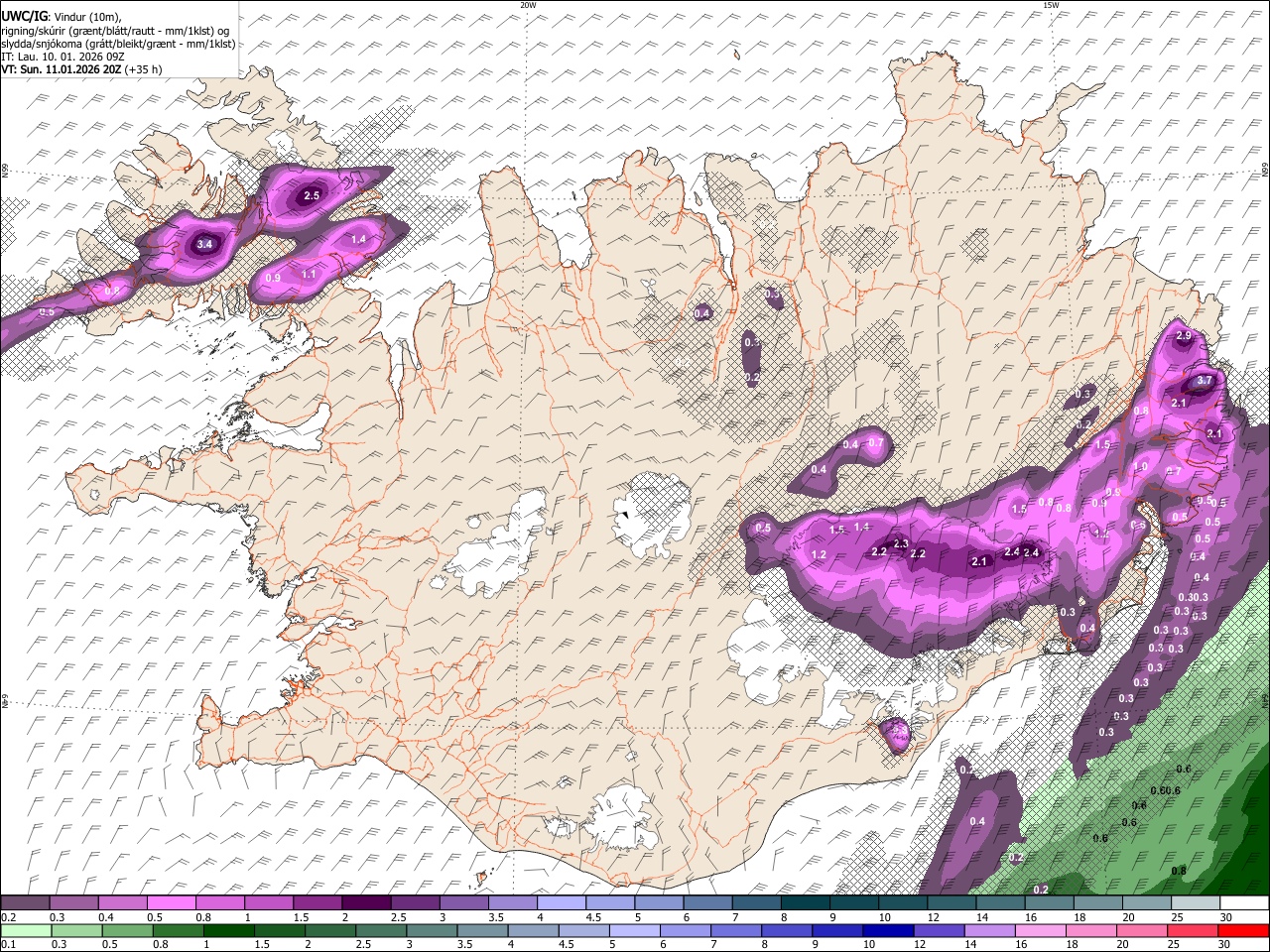Click the 2.5 snowfall value on the map

(312, 195)
